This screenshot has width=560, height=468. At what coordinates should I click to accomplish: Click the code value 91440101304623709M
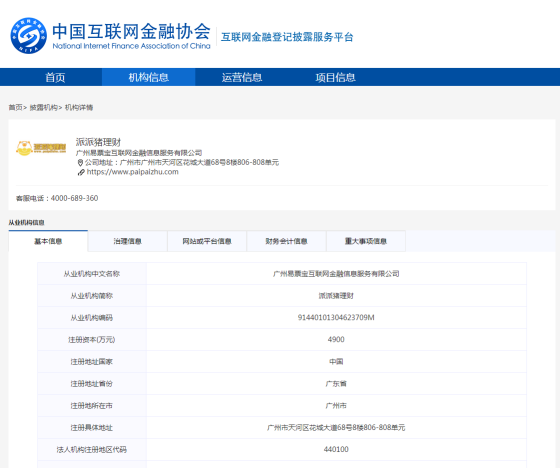pyautogui.click(x=336, y=318)
